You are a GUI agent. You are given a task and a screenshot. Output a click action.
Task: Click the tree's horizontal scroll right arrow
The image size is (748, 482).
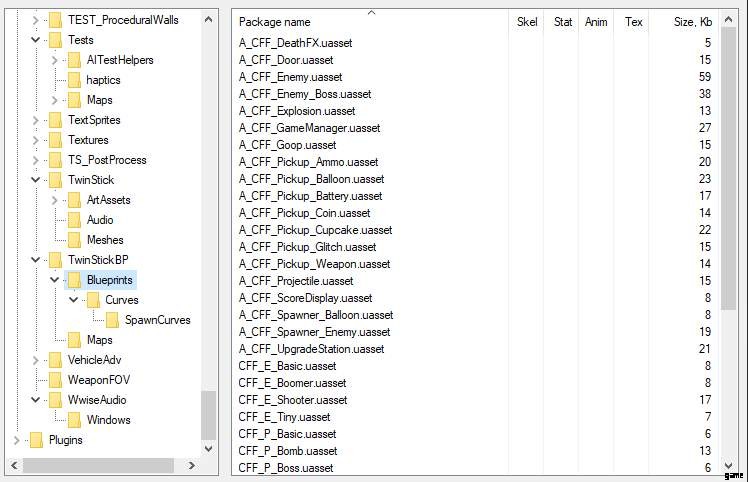[x=192, y=465]
